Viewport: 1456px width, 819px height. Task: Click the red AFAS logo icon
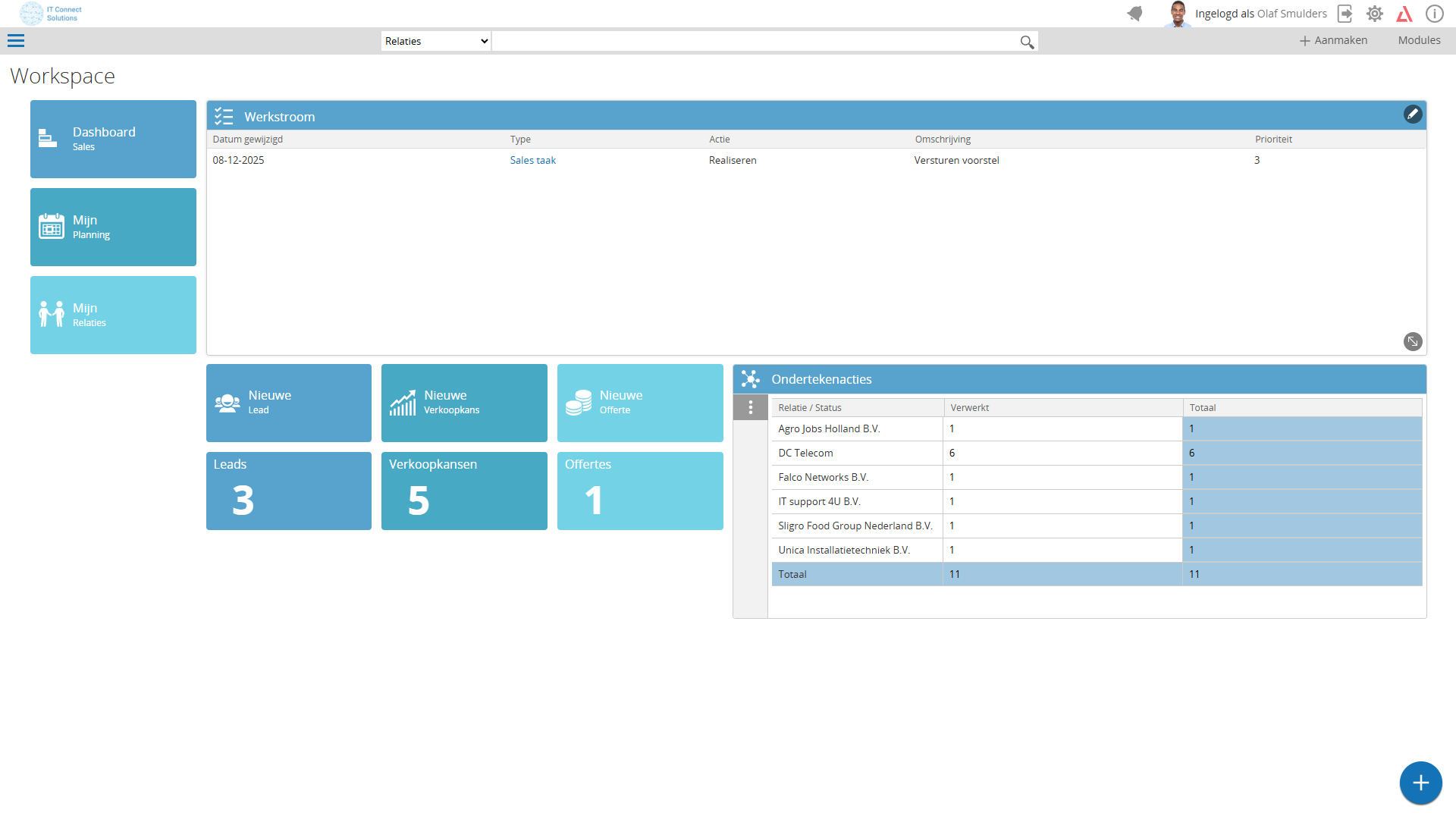pos(1404,14)
